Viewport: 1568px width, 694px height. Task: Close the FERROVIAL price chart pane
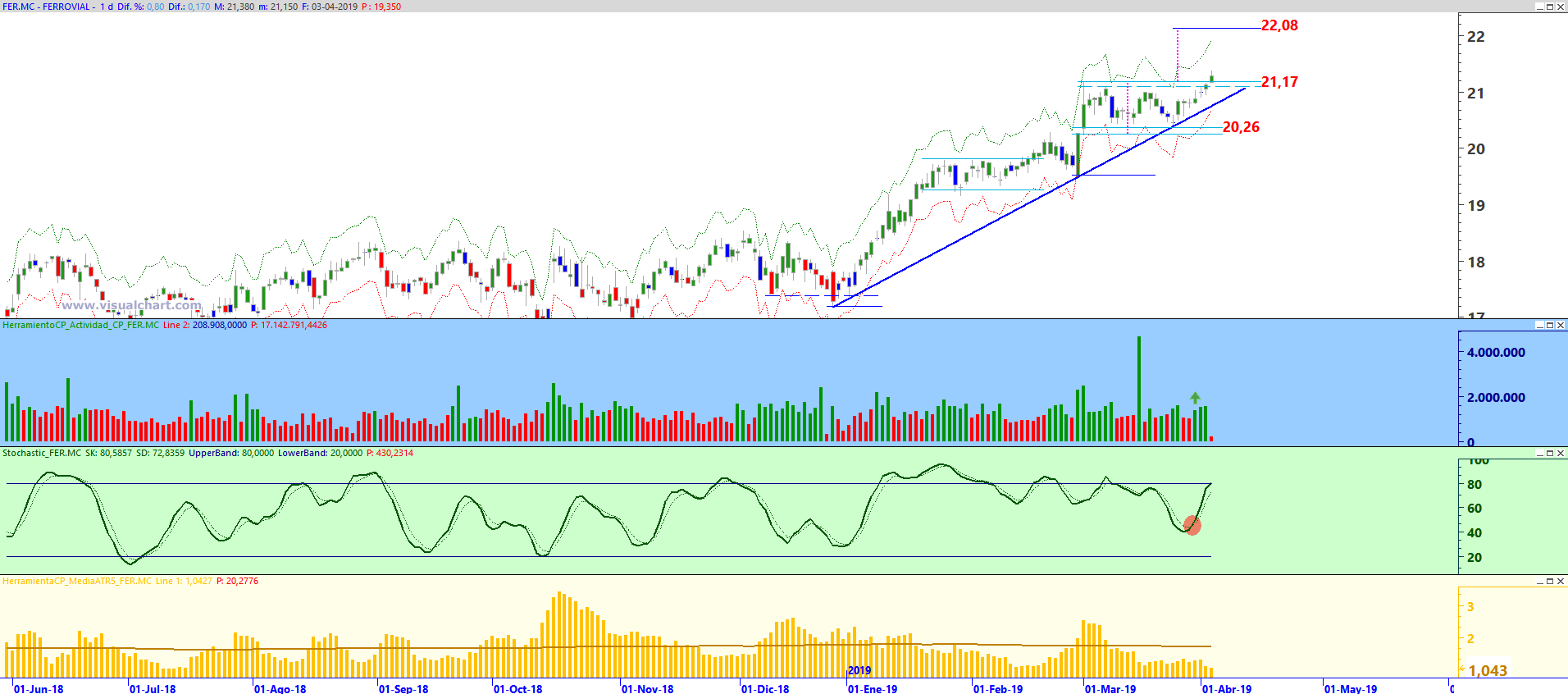[x=1561, y=7]
